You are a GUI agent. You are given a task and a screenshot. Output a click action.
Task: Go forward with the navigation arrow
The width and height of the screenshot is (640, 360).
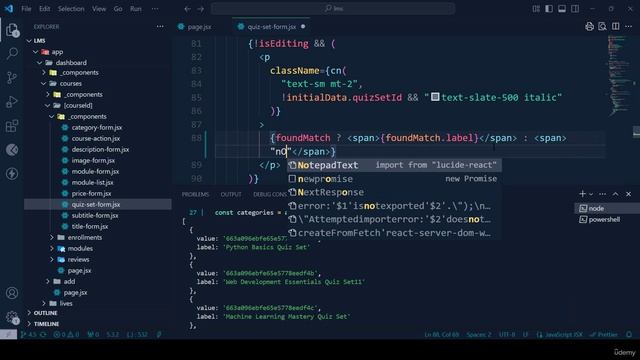(200, 9)
